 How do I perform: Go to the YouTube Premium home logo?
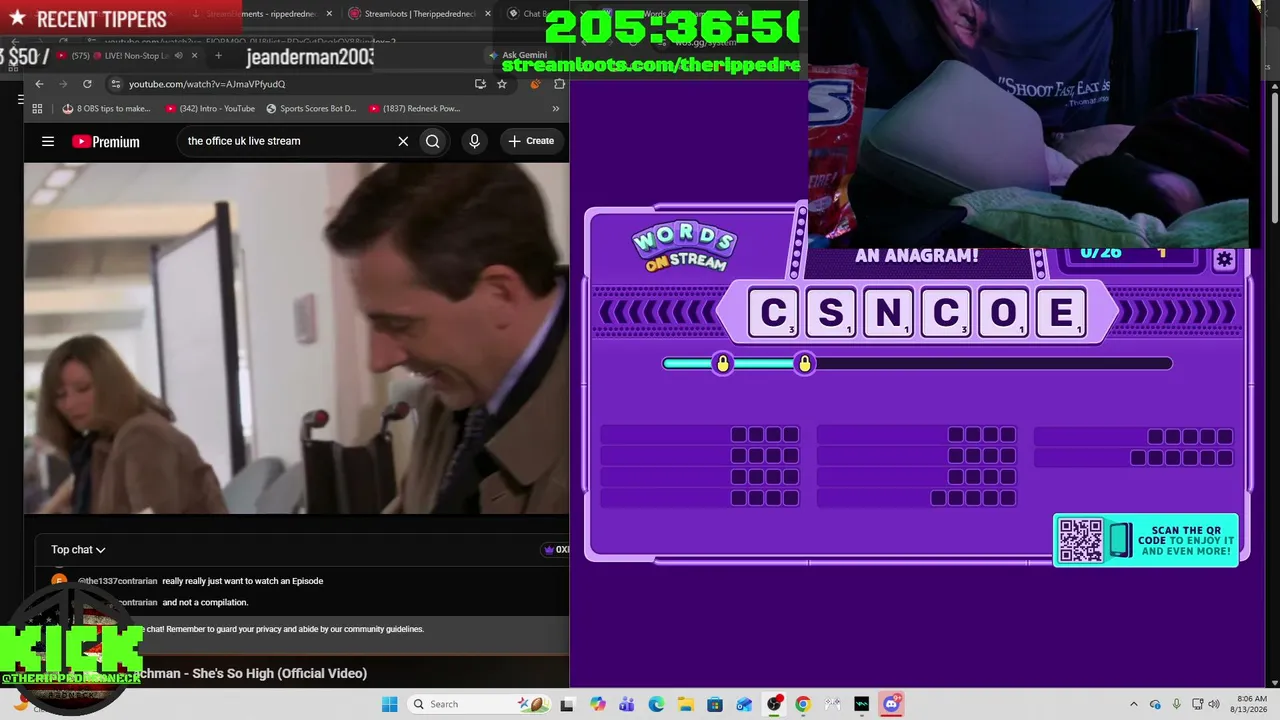(x=106, y=142)
